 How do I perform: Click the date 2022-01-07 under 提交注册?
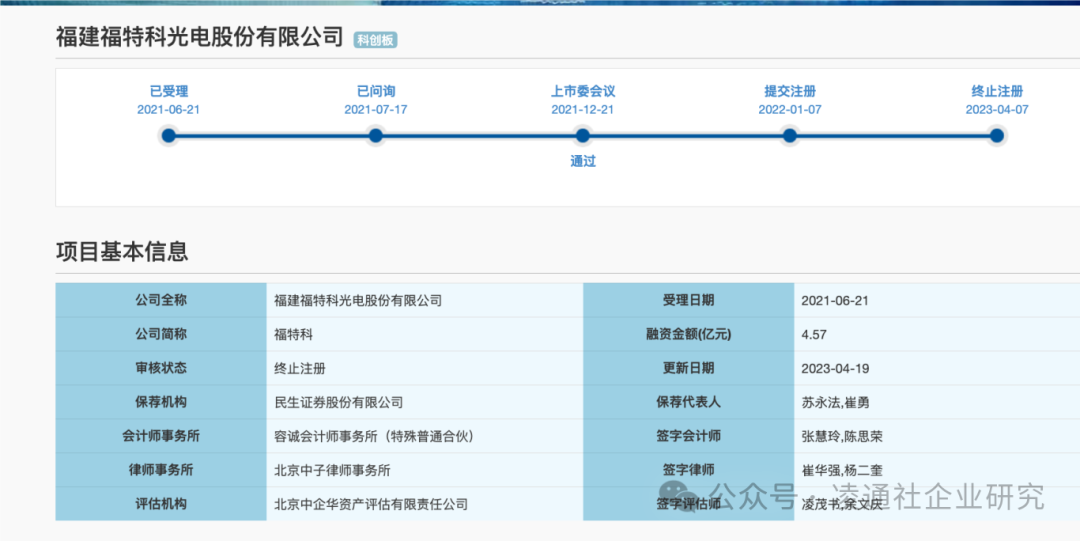coord(790,110)
